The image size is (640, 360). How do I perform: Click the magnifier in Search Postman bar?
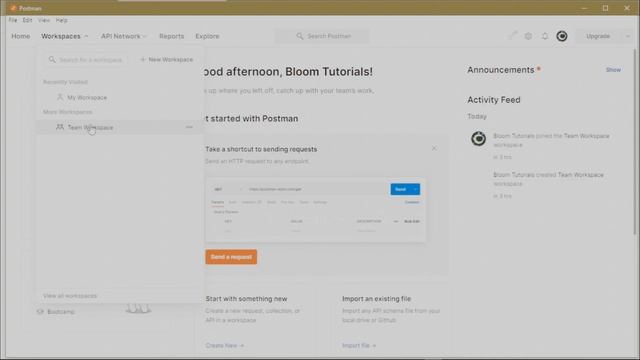coord(300,36)
